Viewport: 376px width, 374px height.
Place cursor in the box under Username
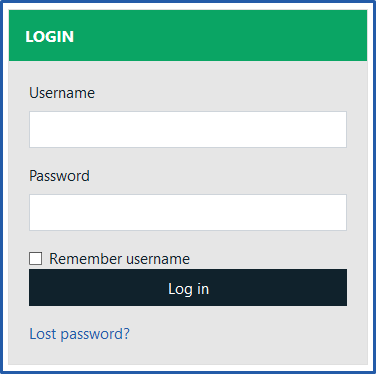coord(188,129)
